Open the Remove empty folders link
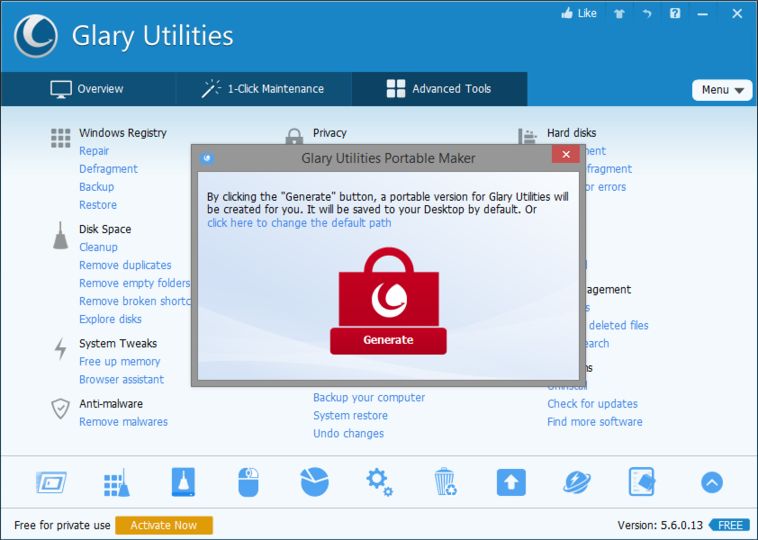The width and height of the screenshot is (758, 540). point(135,283)
